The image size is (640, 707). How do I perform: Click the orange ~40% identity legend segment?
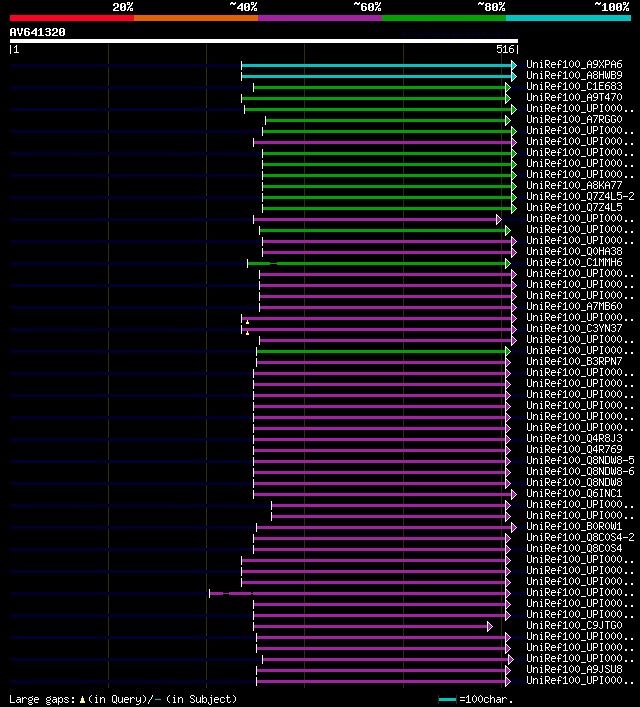(196, 18)
